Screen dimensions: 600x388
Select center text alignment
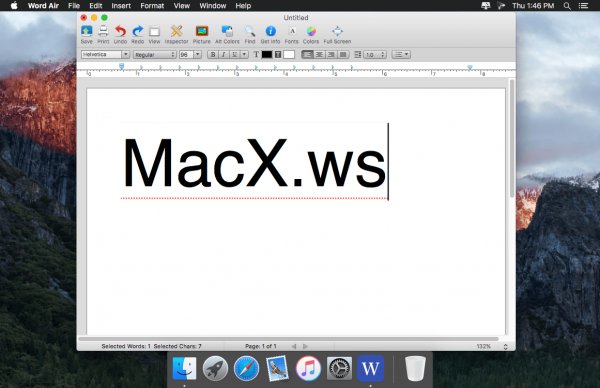click(x=319, y=55)
